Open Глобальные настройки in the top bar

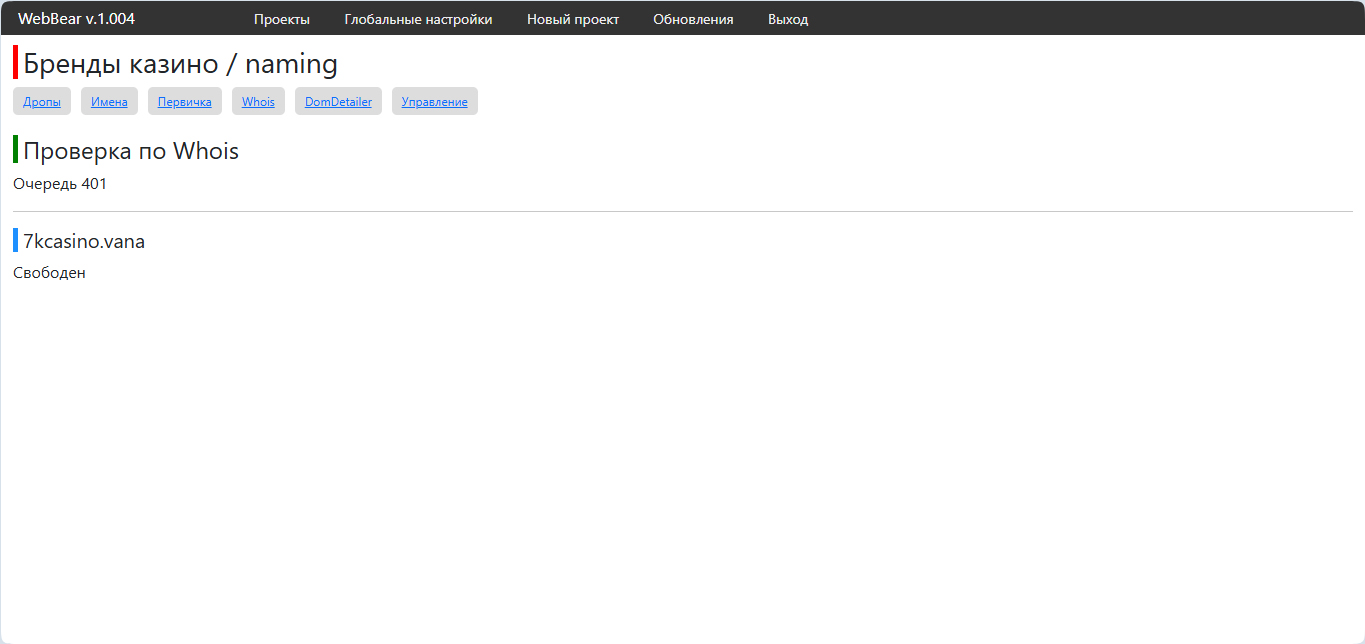418,19
